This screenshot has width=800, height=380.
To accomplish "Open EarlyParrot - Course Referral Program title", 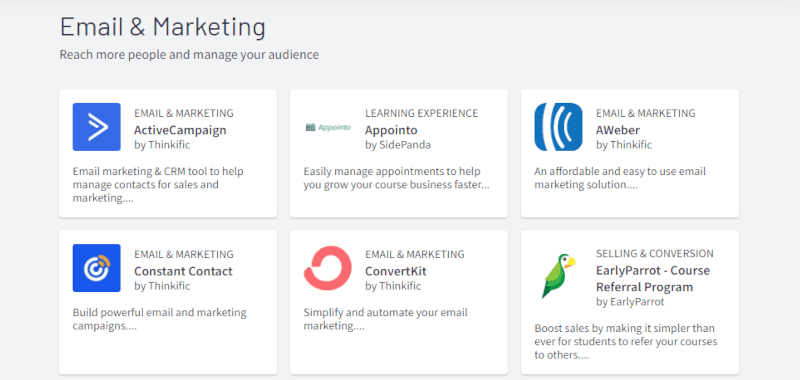I will [x=653, y=278].
